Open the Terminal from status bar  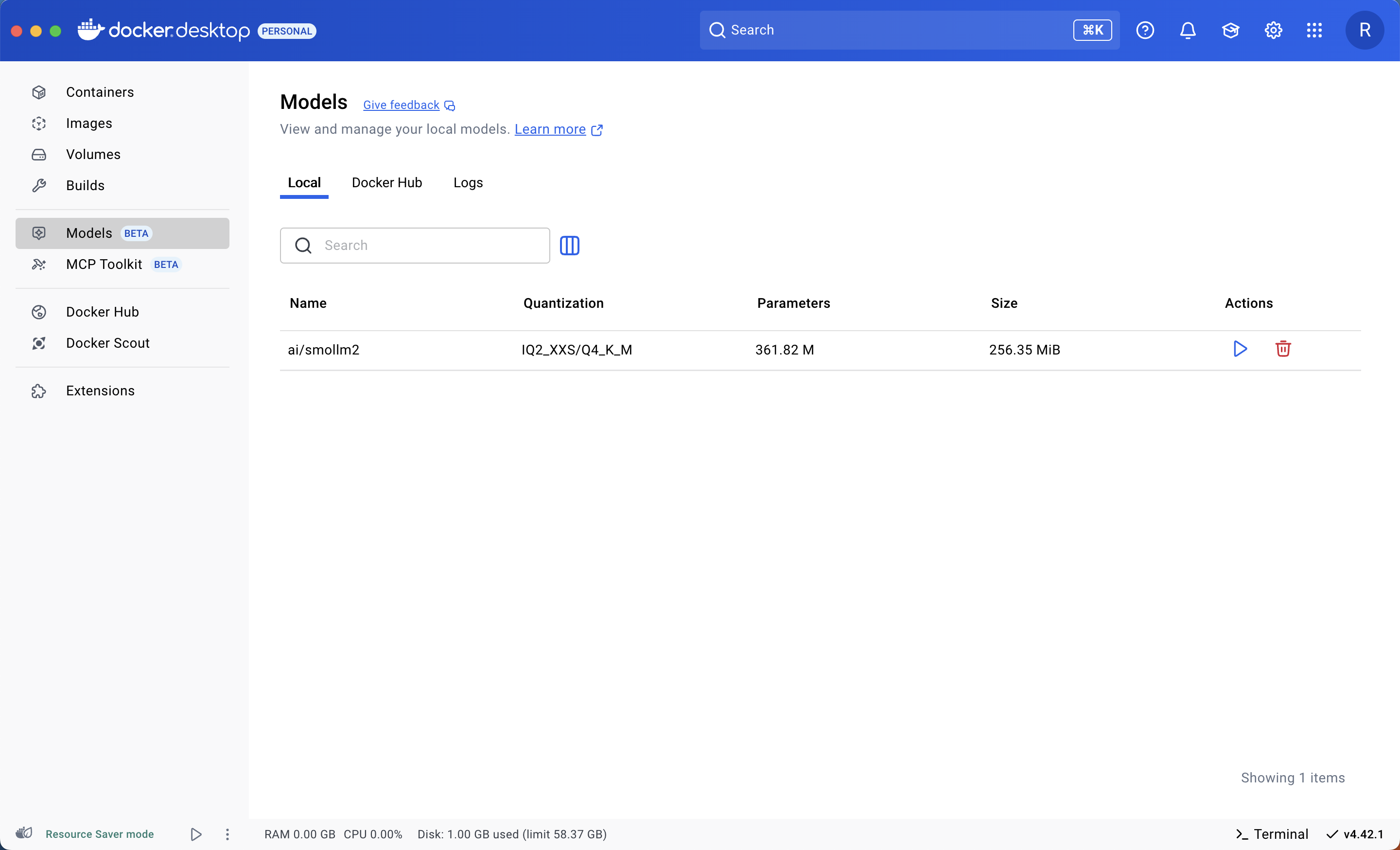coord(1272,834)
